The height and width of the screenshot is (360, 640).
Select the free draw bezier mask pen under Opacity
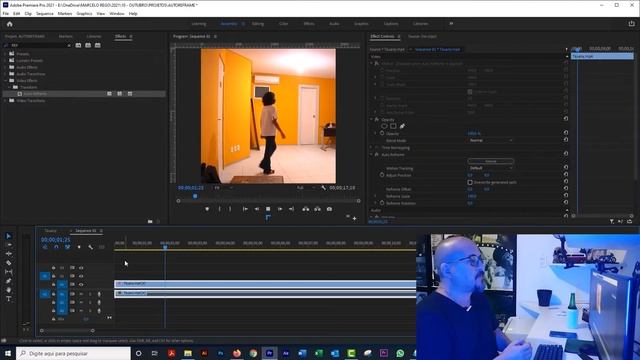point(402,126)
